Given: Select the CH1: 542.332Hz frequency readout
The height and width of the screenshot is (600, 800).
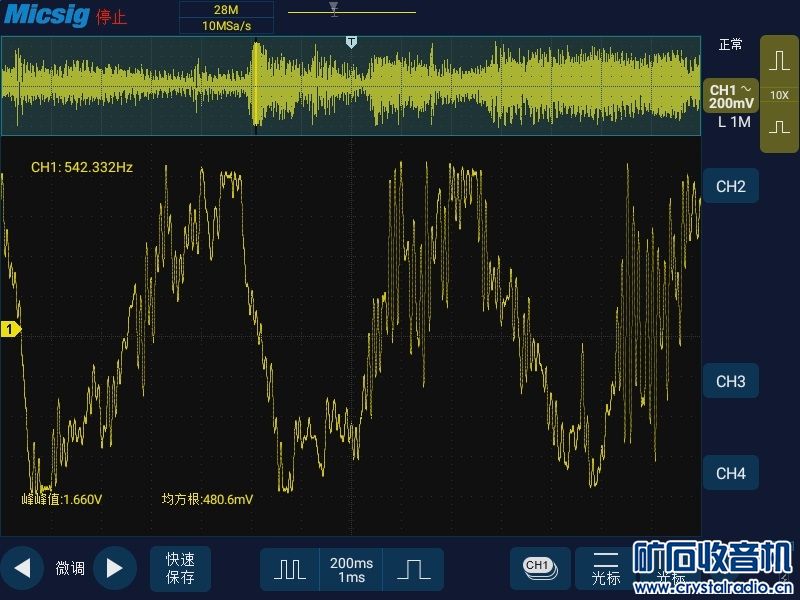Looking at the screenshot, I should 82,167.
